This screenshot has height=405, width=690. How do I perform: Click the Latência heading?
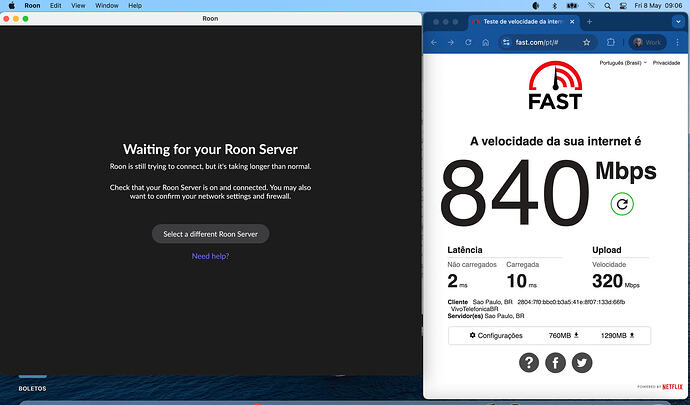[465, 250]
